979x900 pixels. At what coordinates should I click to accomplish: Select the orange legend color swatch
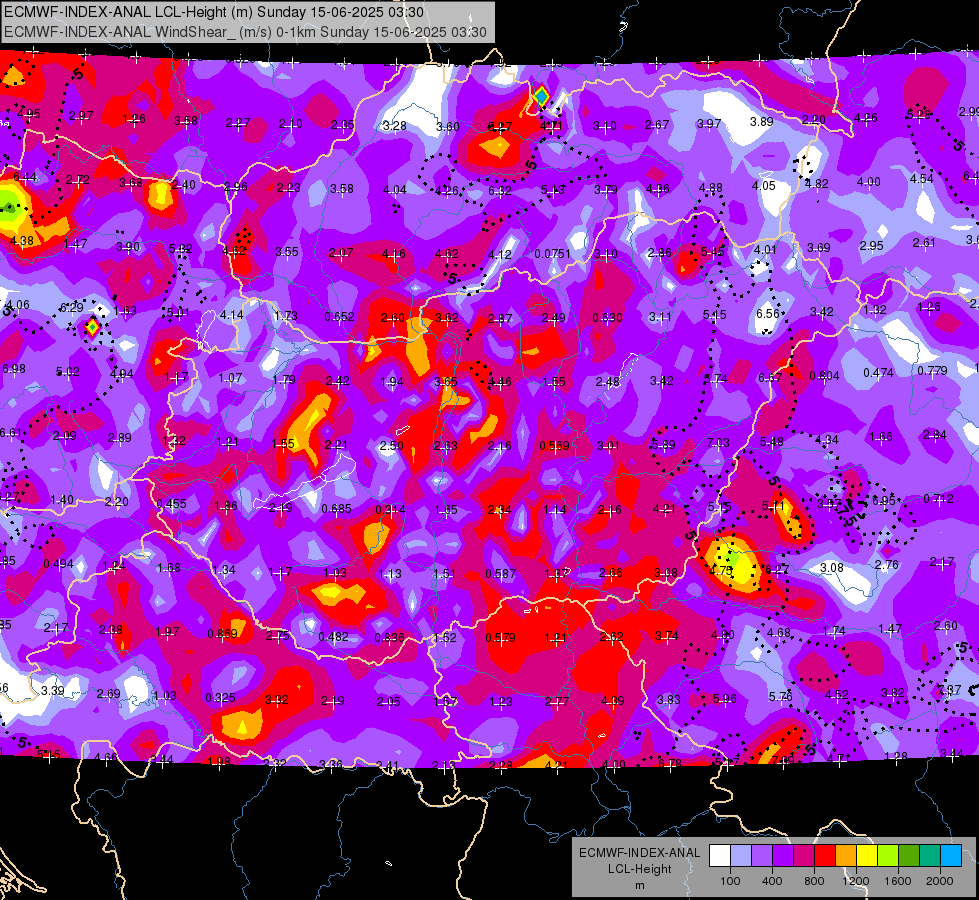tap(846, 856)
